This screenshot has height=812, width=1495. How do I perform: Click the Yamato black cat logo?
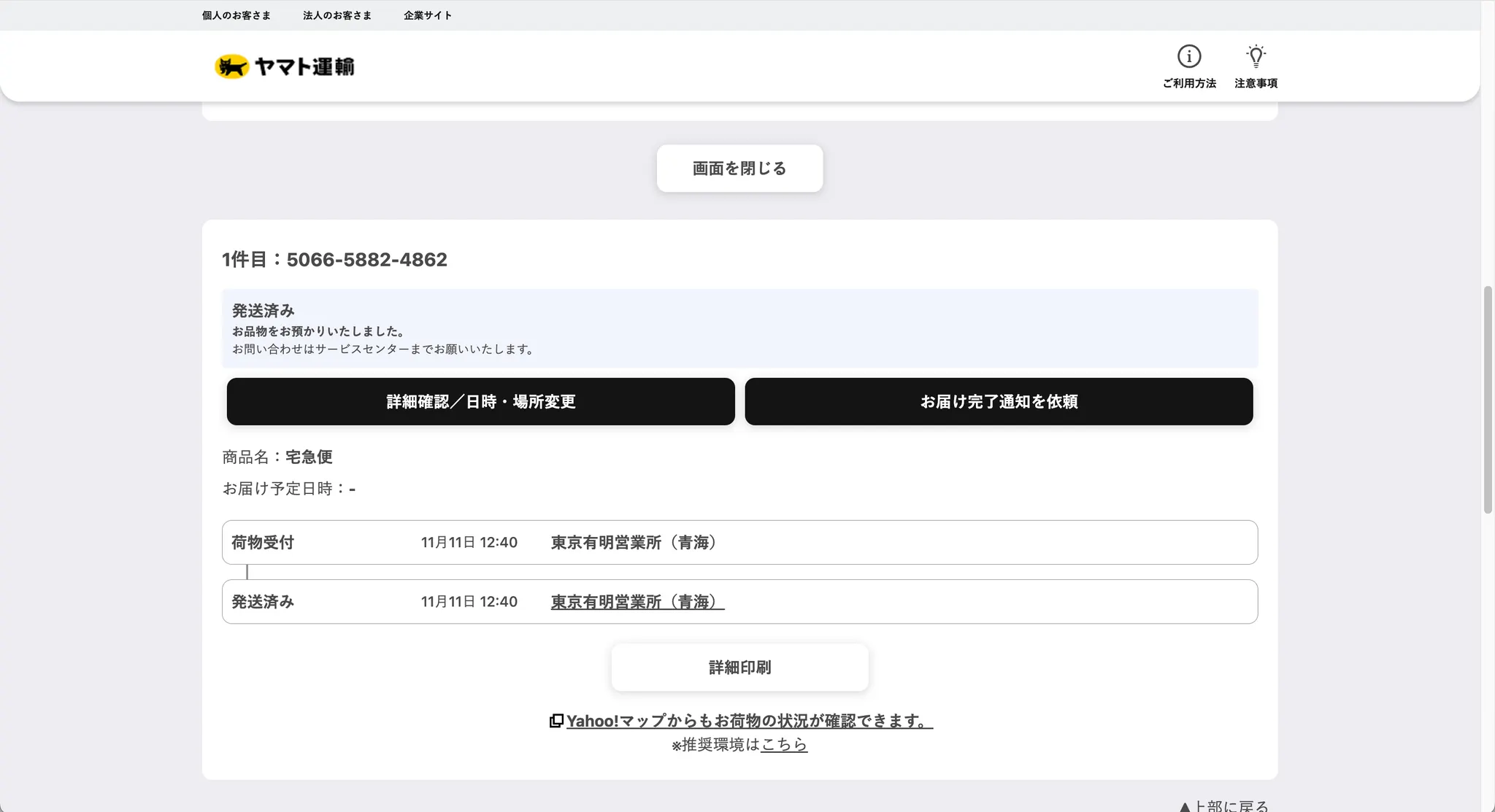pos(231,66)
